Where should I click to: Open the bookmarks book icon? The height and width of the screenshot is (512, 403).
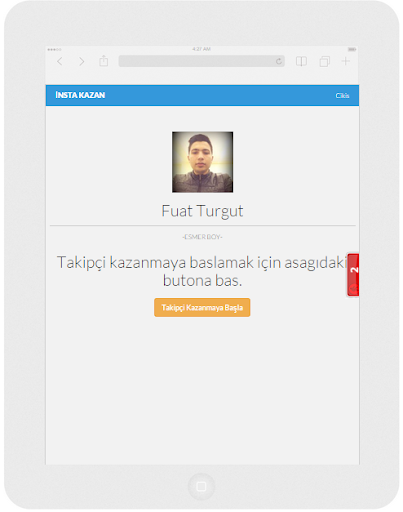(x=301, y=61)
